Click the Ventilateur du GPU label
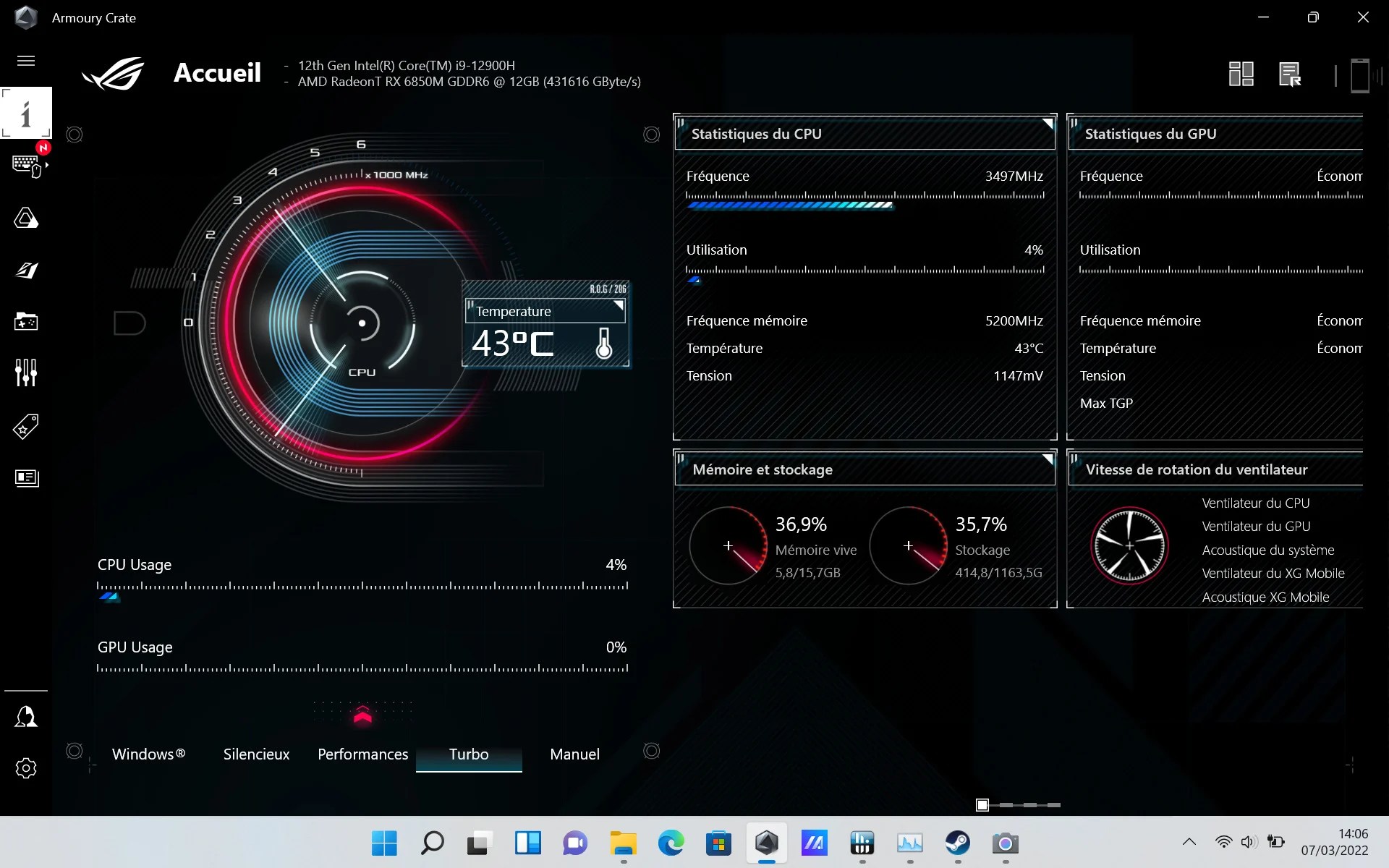This screenshot has width=1389, height=868. point(1256,526)
